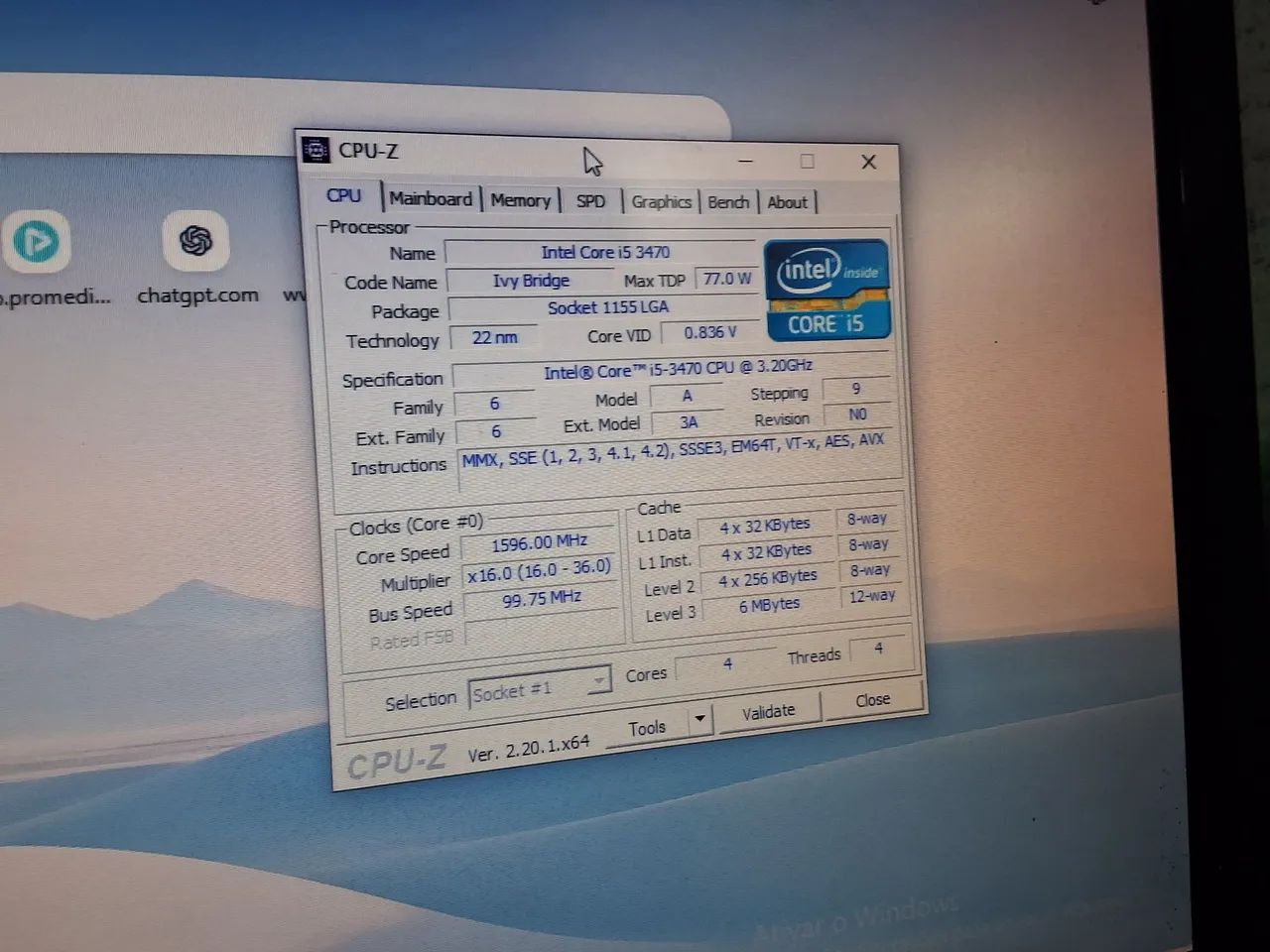
Task: Click the Close button at bottom
Action: [x=873, y=699]
